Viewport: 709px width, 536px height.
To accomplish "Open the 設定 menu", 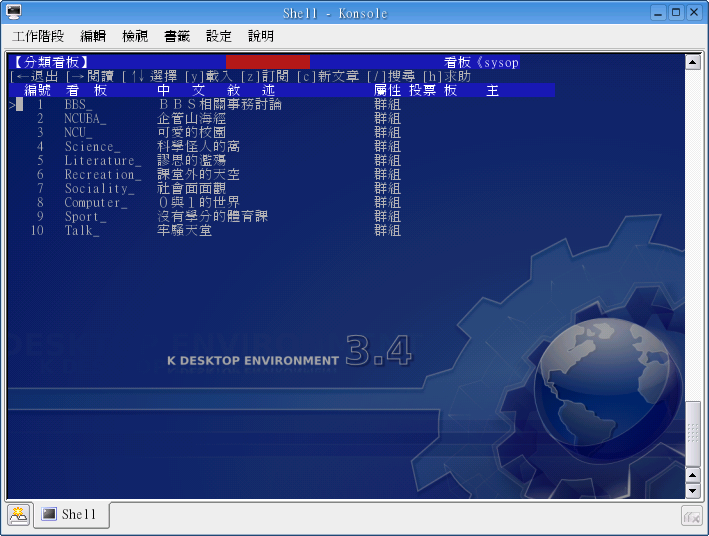I will pyautogui.click(x=219, y=36).
